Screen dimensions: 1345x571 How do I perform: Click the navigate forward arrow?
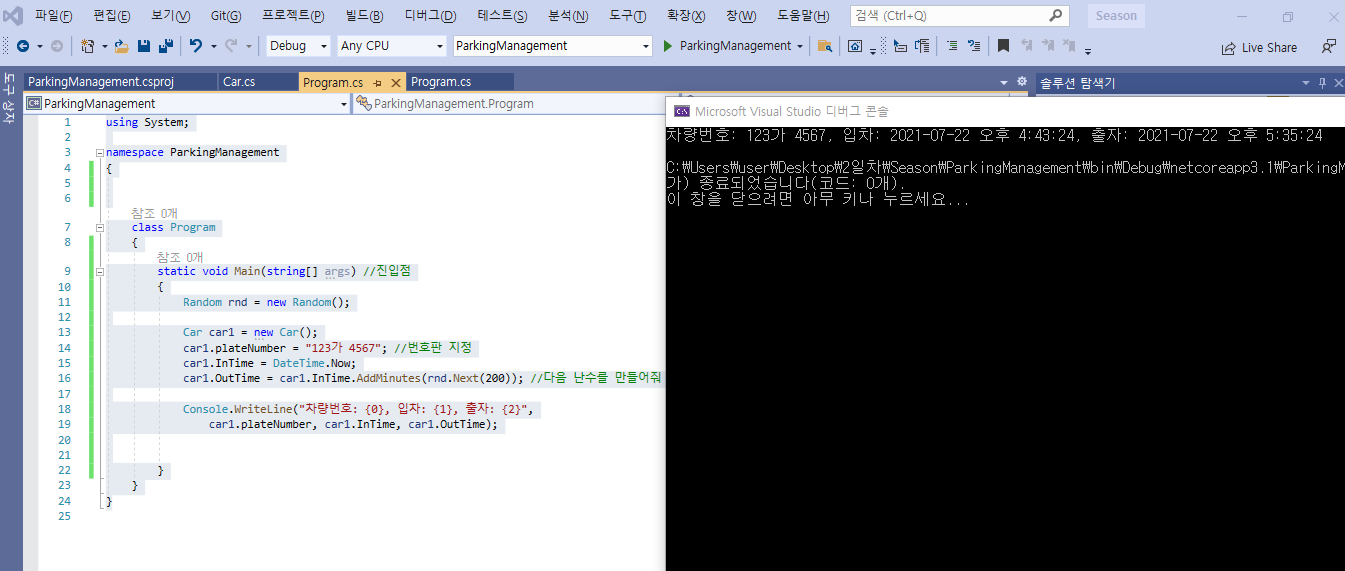point(56,46)
